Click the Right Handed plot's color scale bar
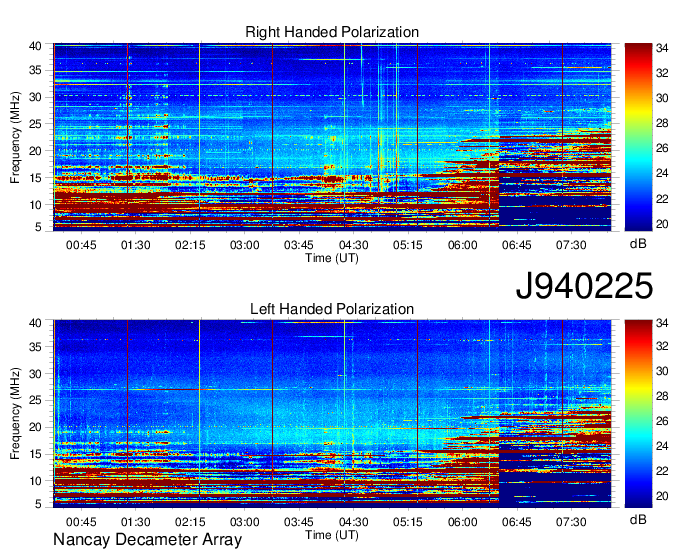This screenshot has height=552, width=680. 638,137
